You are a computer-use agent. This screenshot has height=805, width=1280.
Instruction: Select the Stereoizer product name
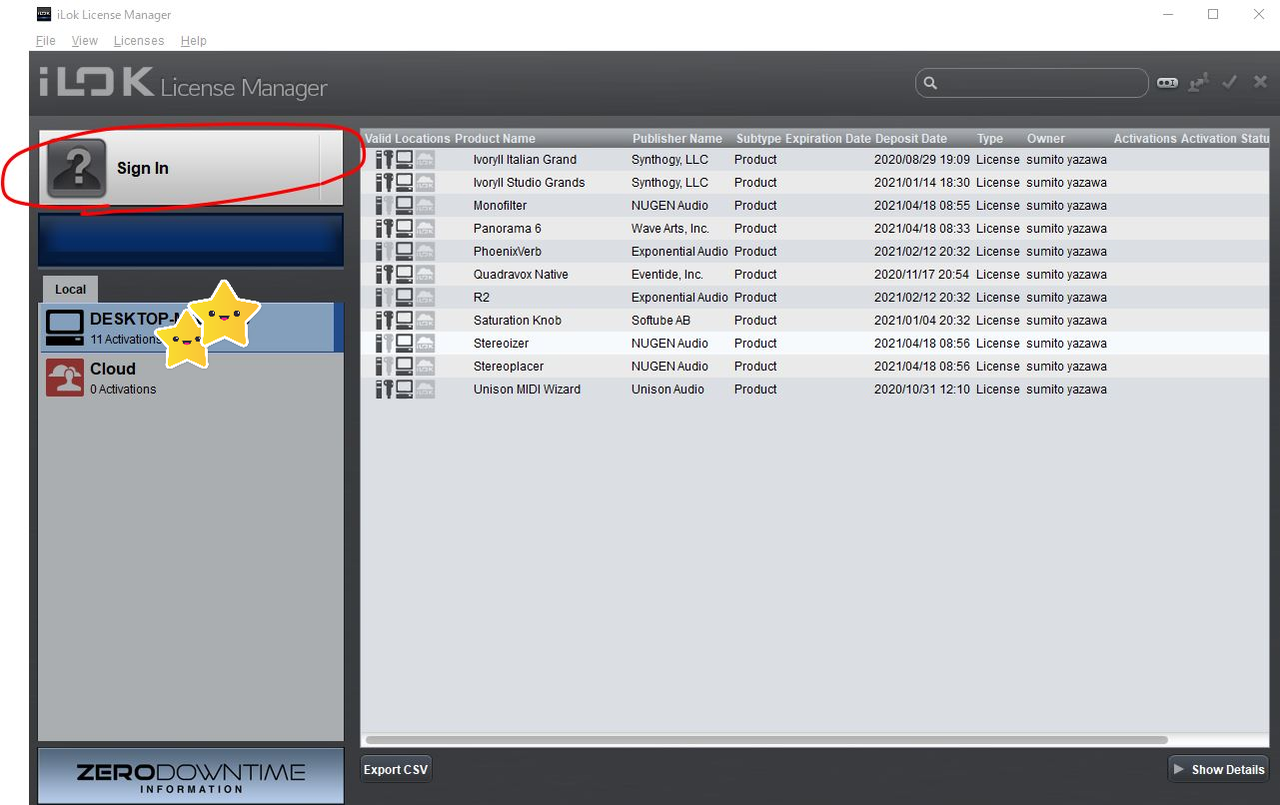(x=501, y=343)
